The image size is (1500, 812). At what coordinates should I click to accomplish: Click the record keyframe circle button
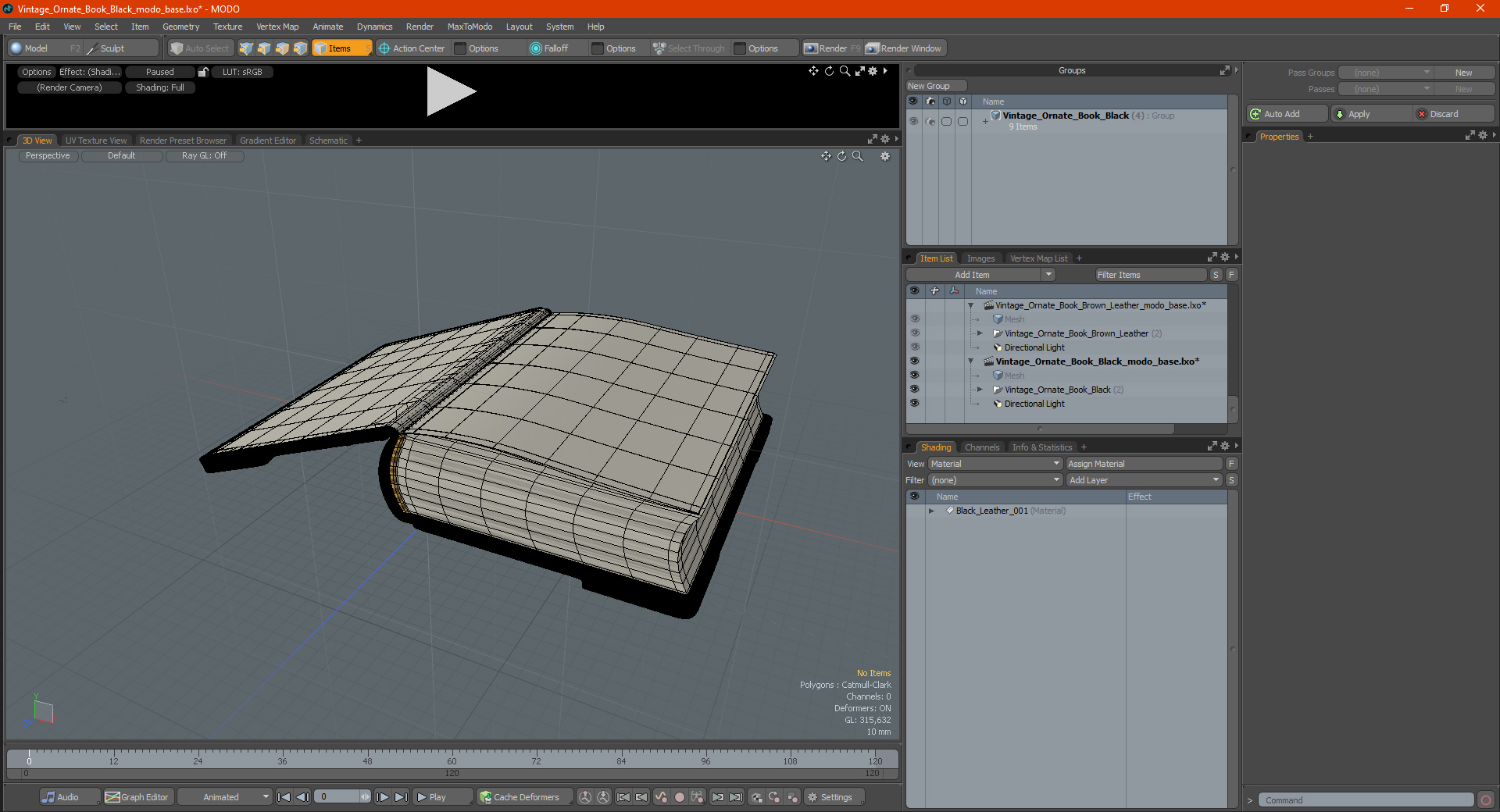coord(680,797)
